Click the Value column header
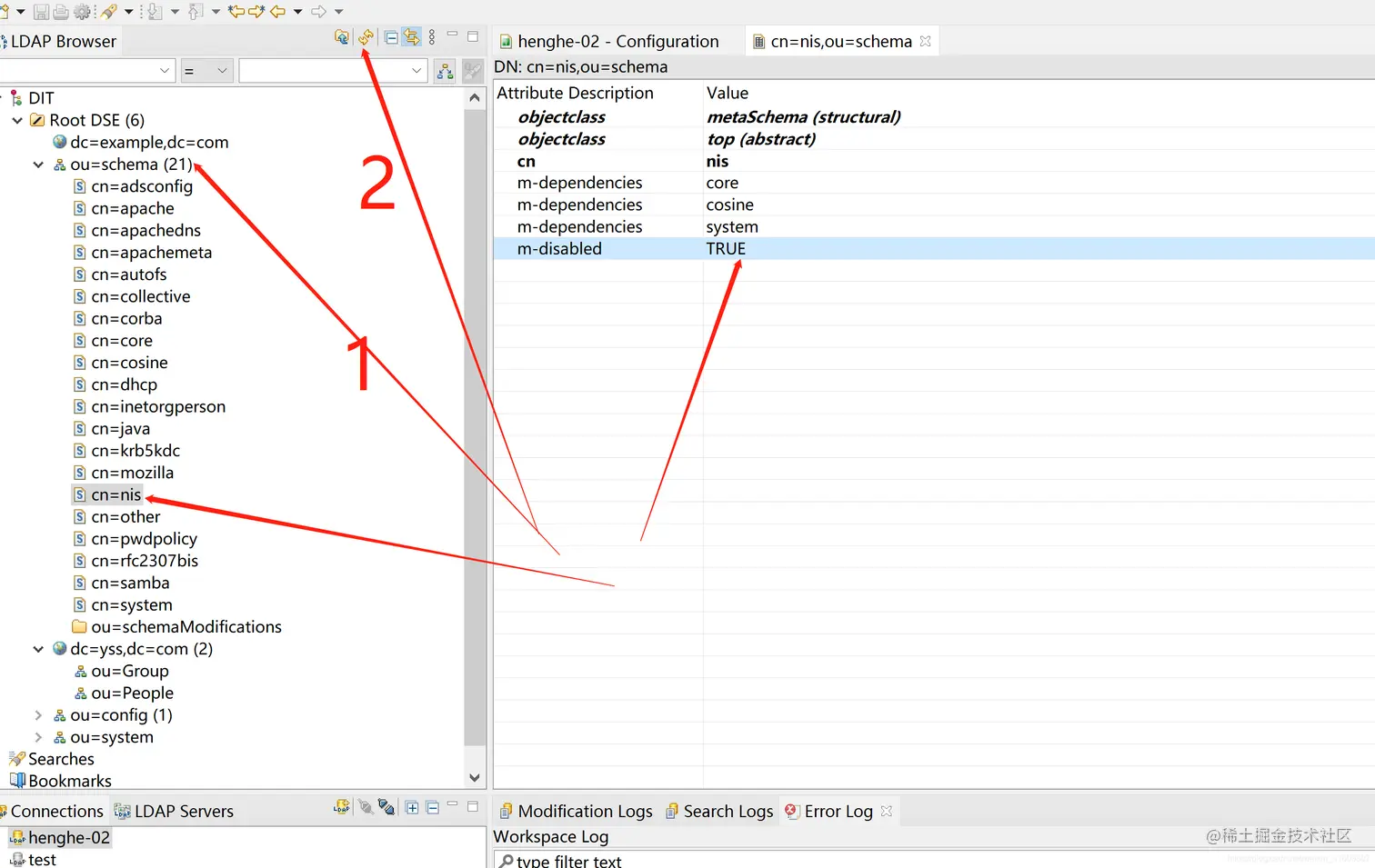 coord(728,93)
